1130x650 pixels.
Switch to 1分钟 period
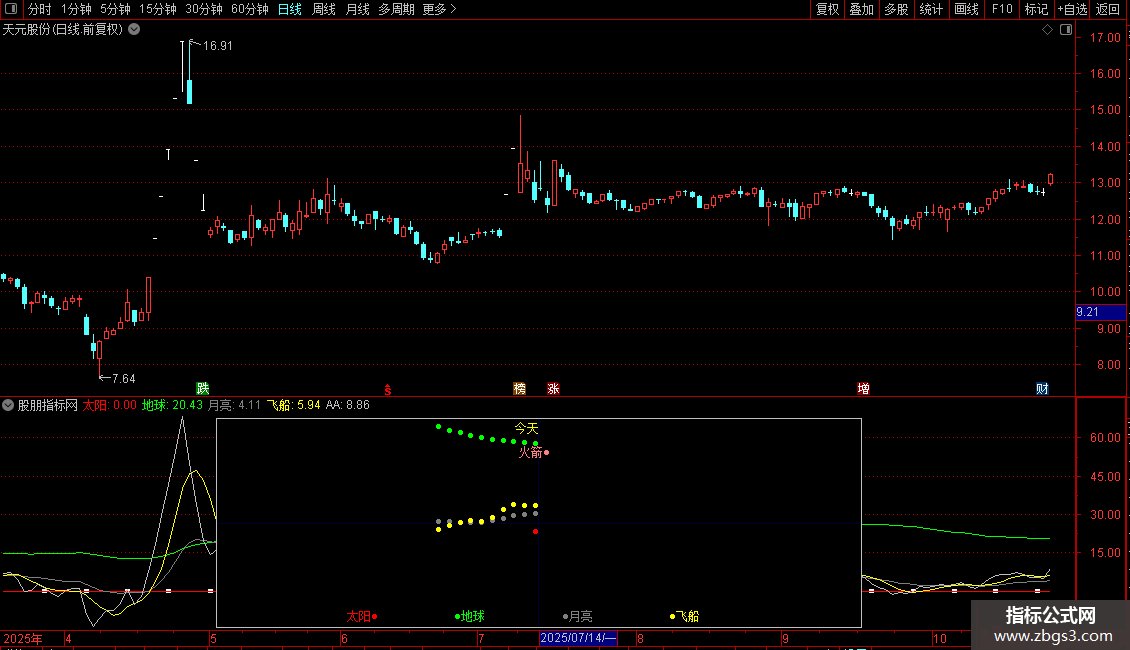pos(76,9)
